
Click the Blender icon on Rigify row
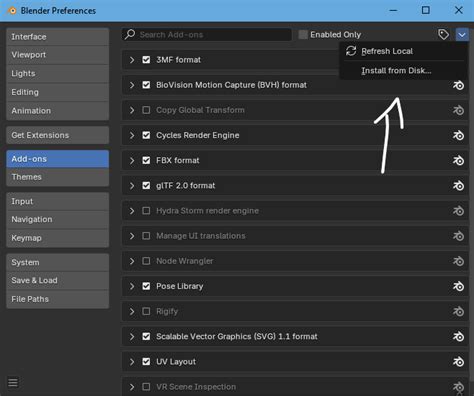coord(458,311)
